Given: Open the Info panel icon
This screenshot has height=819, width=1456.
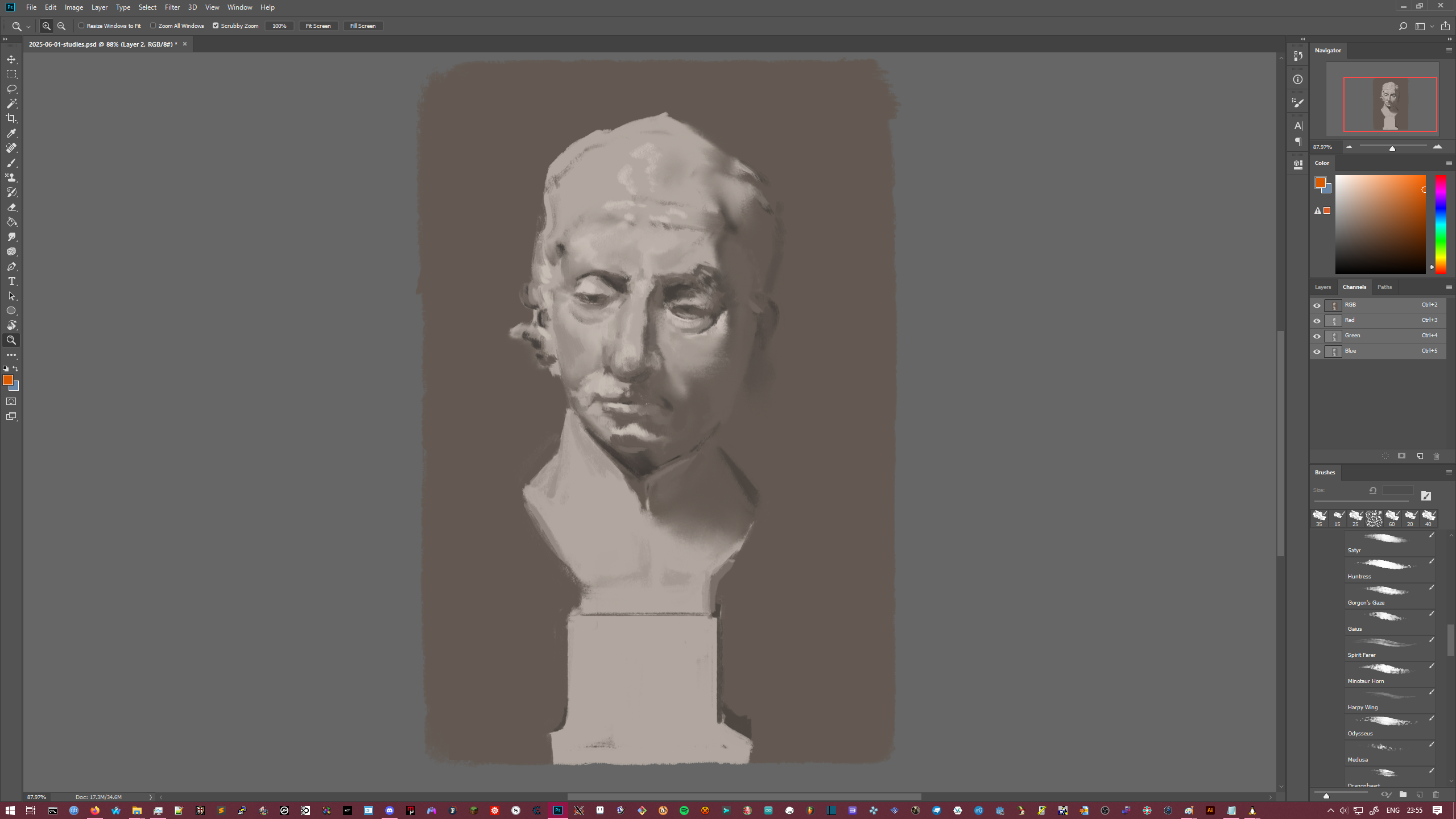Looking at the screenshot, I should pos(1298,80).
